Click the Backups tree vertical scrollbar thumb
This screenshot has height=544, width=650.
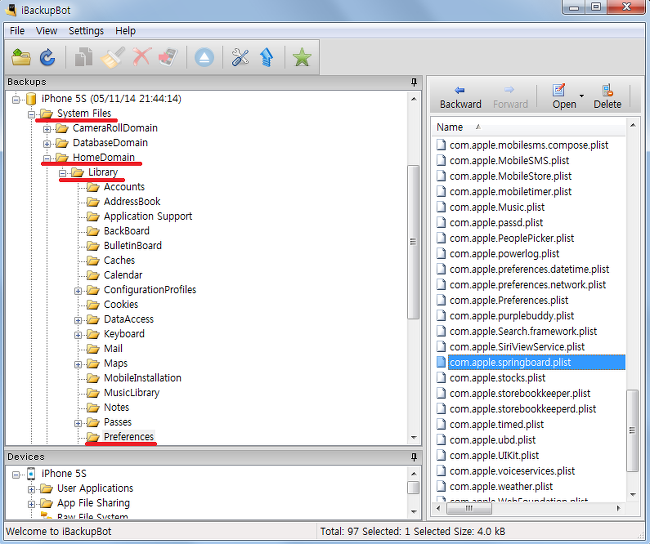[x=413, y=242]
